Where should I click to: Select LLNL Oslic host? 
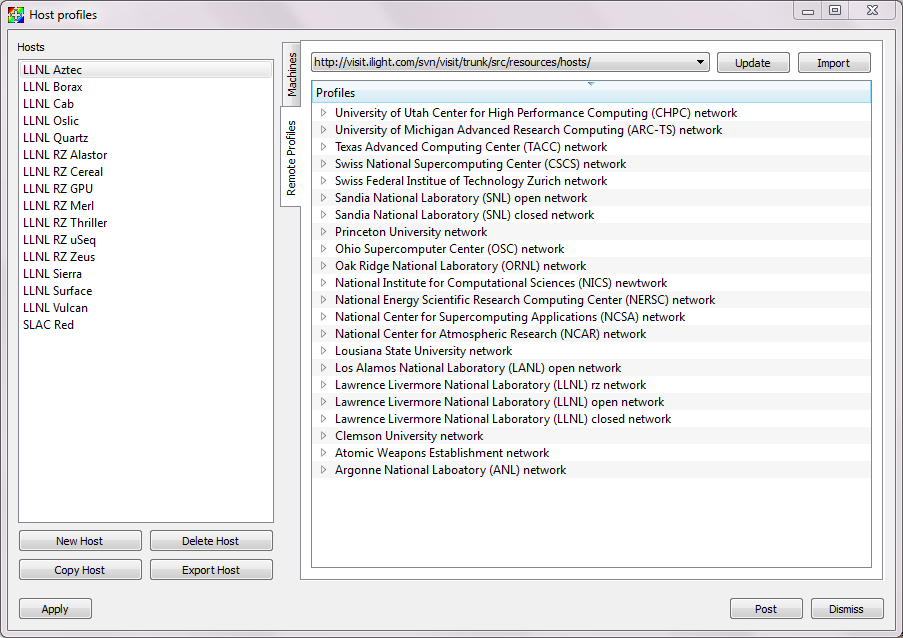click(146, 121)
